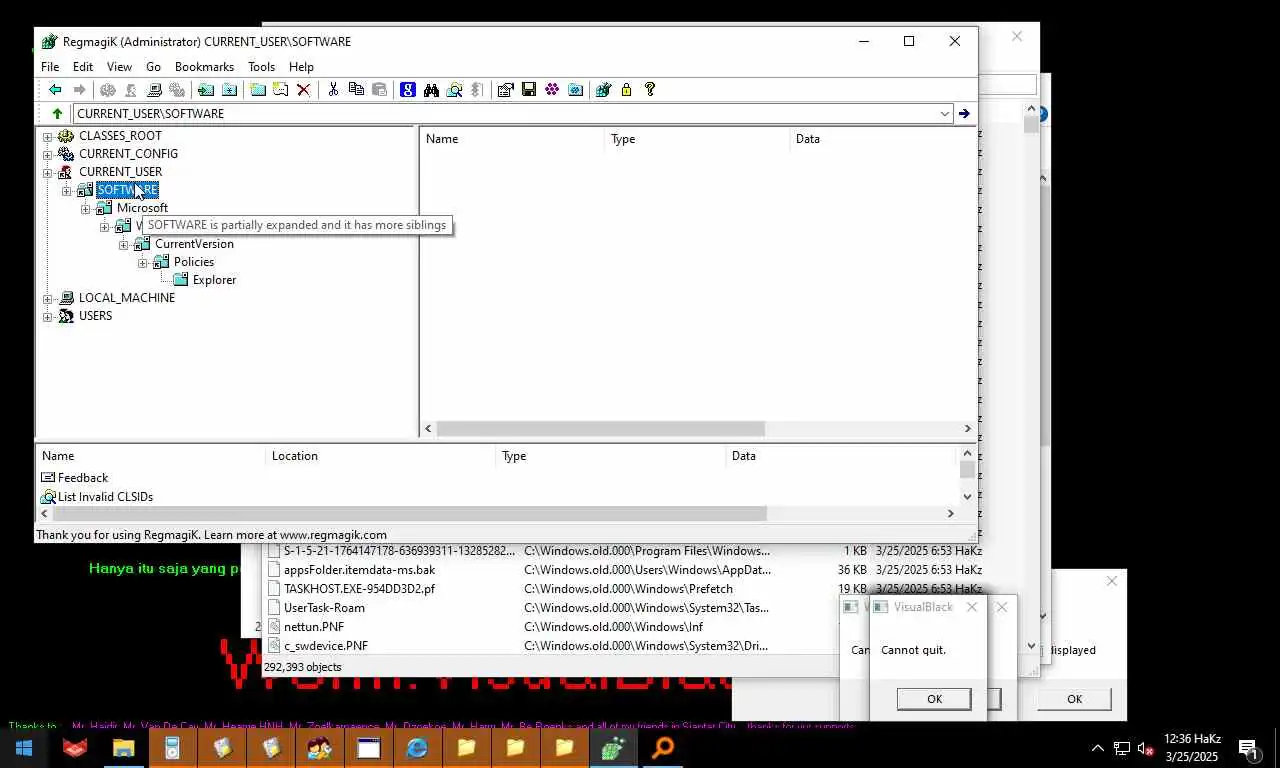Screen dimensions: 1280x768
Task: Select the Explorer registry key
Action: click(x=214, y=280)
